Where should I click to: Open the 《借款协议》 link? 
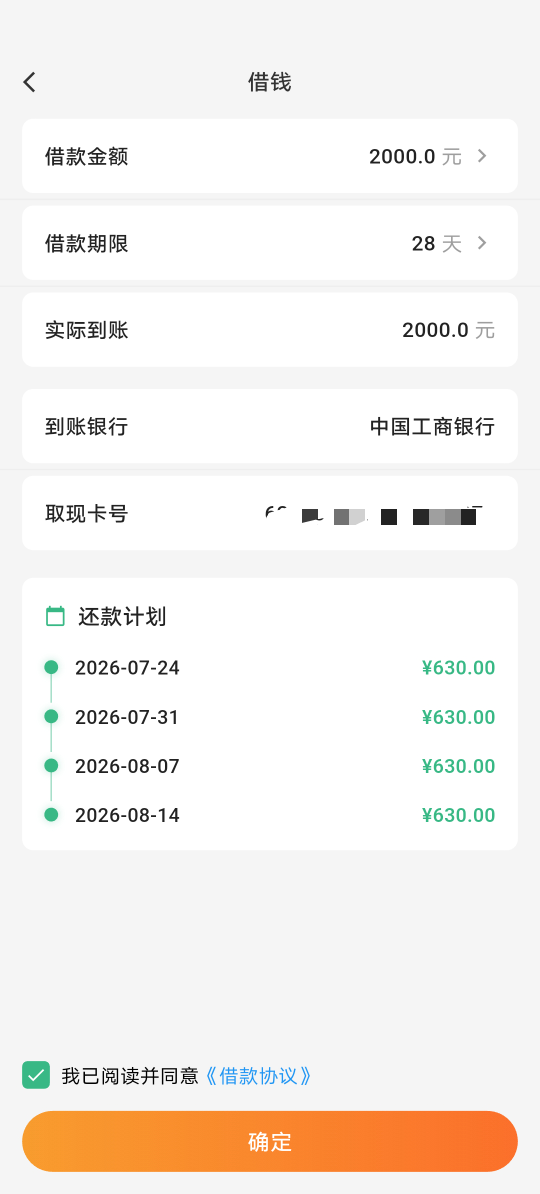[259, 1076]
